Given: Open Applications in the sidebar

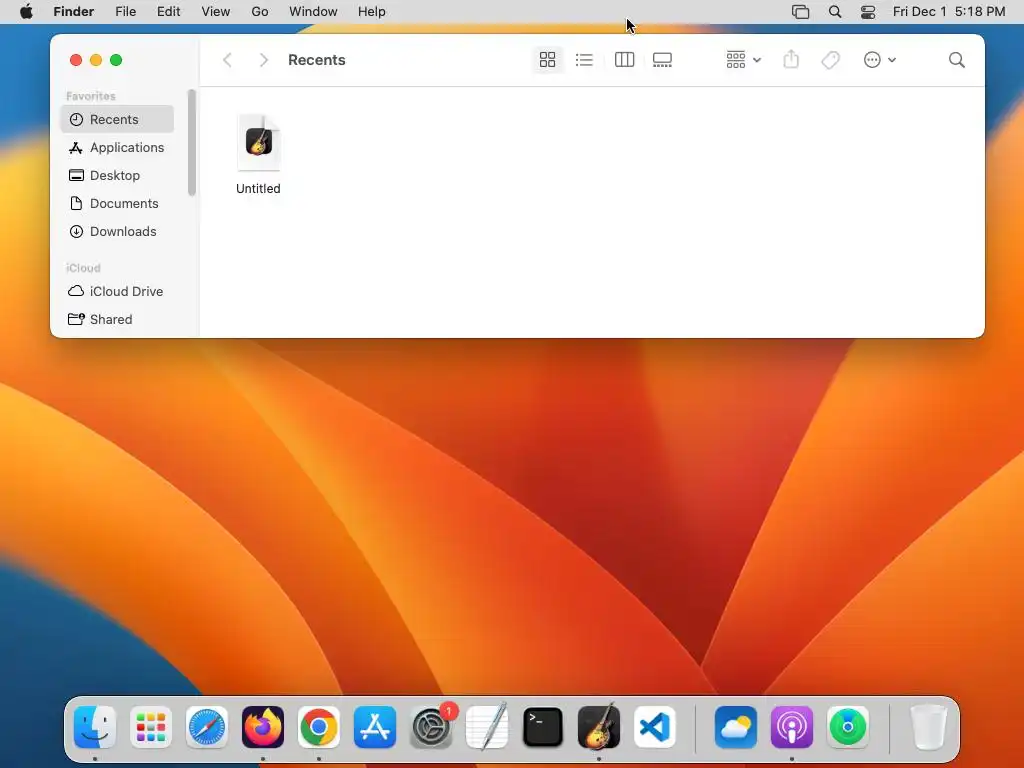Looking at the screenshot, I should [x=118, y=148].
